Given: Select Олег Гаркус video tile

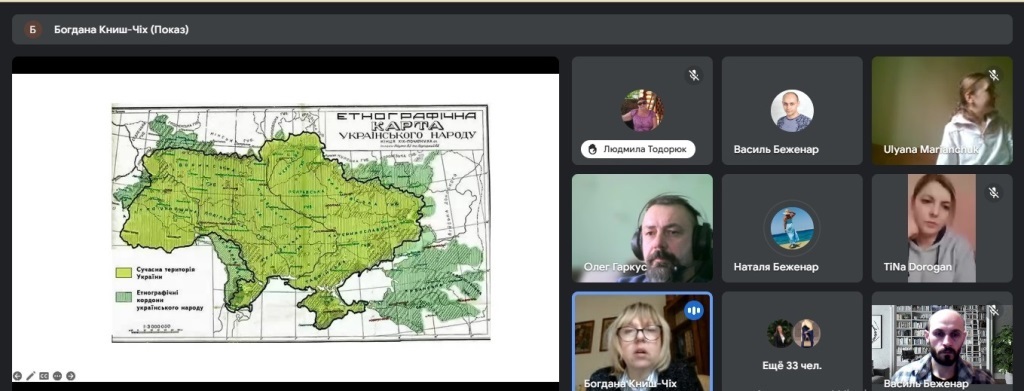Looking at the screenshot, I should 643,228.
